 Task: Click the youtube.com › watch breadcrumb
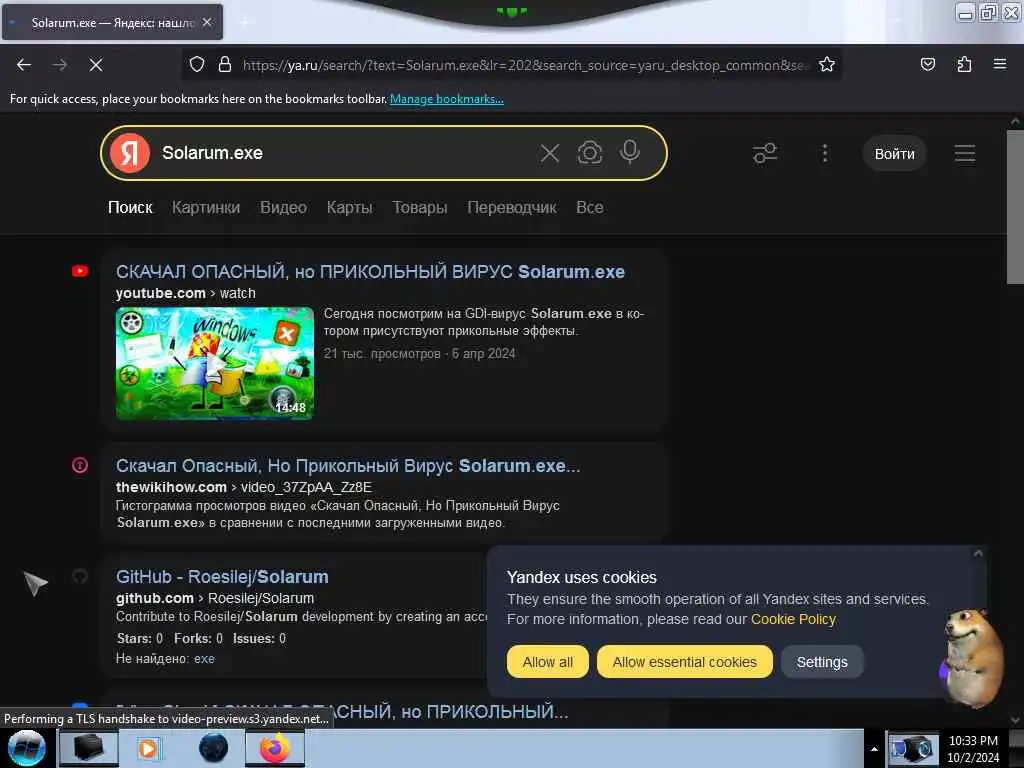click(x=185, y=293)
